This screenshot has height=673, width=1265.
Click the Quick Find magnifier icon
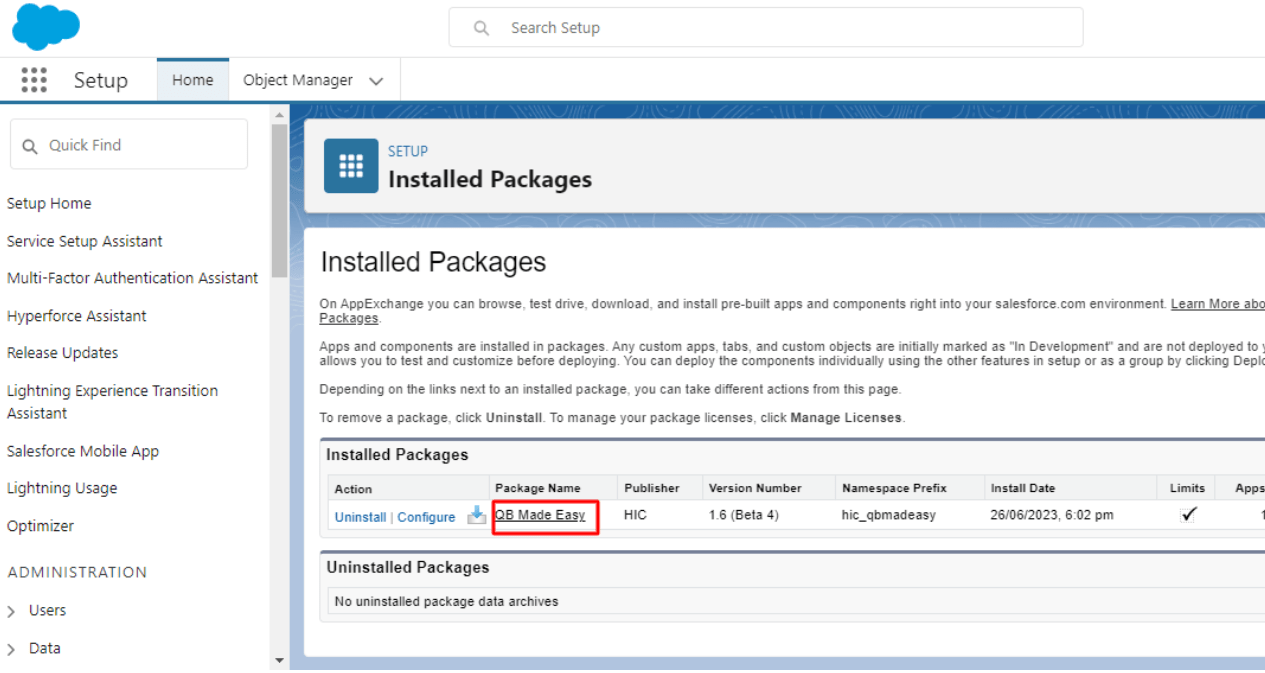tap(30, 146)
